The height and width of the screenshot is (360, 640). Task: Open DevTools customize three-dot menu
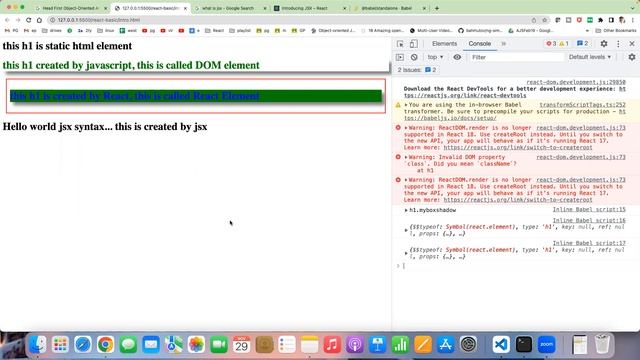(618, 44)
